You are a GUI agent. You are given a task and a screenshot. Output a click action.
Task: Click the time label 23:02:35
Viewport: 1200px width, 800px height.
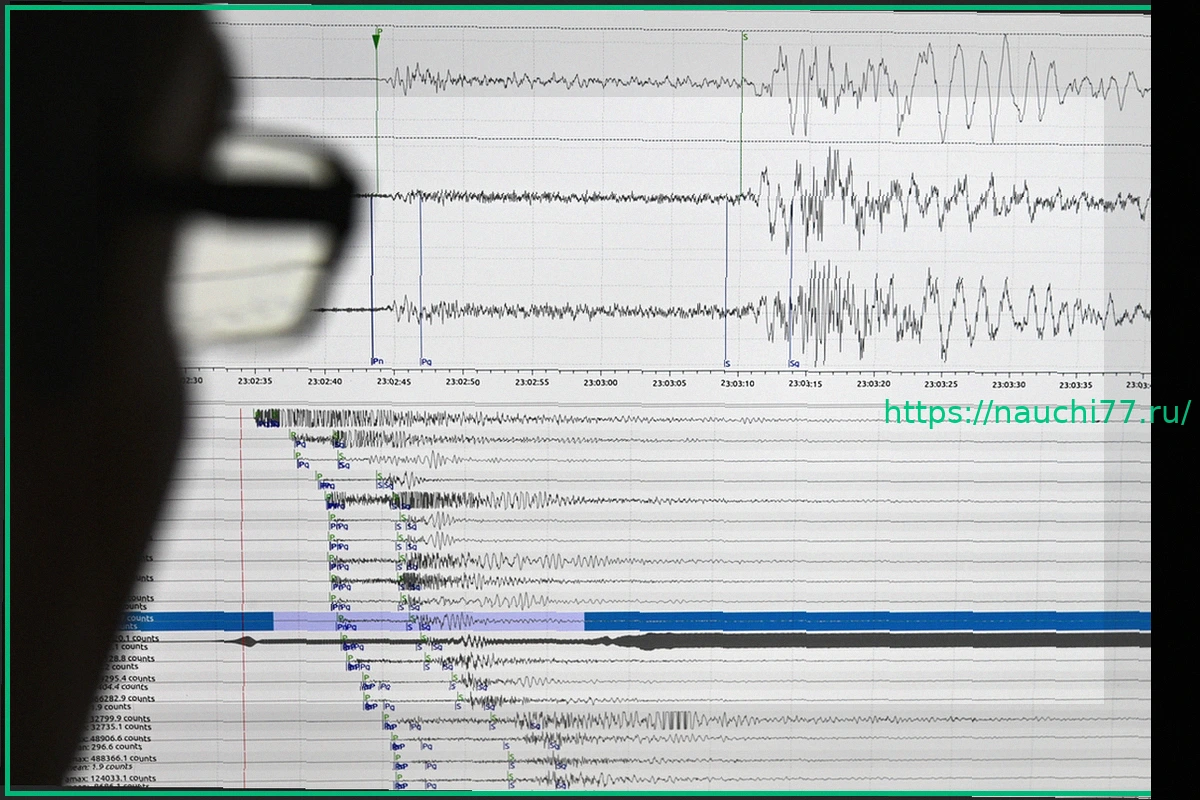tap(255, 381)
